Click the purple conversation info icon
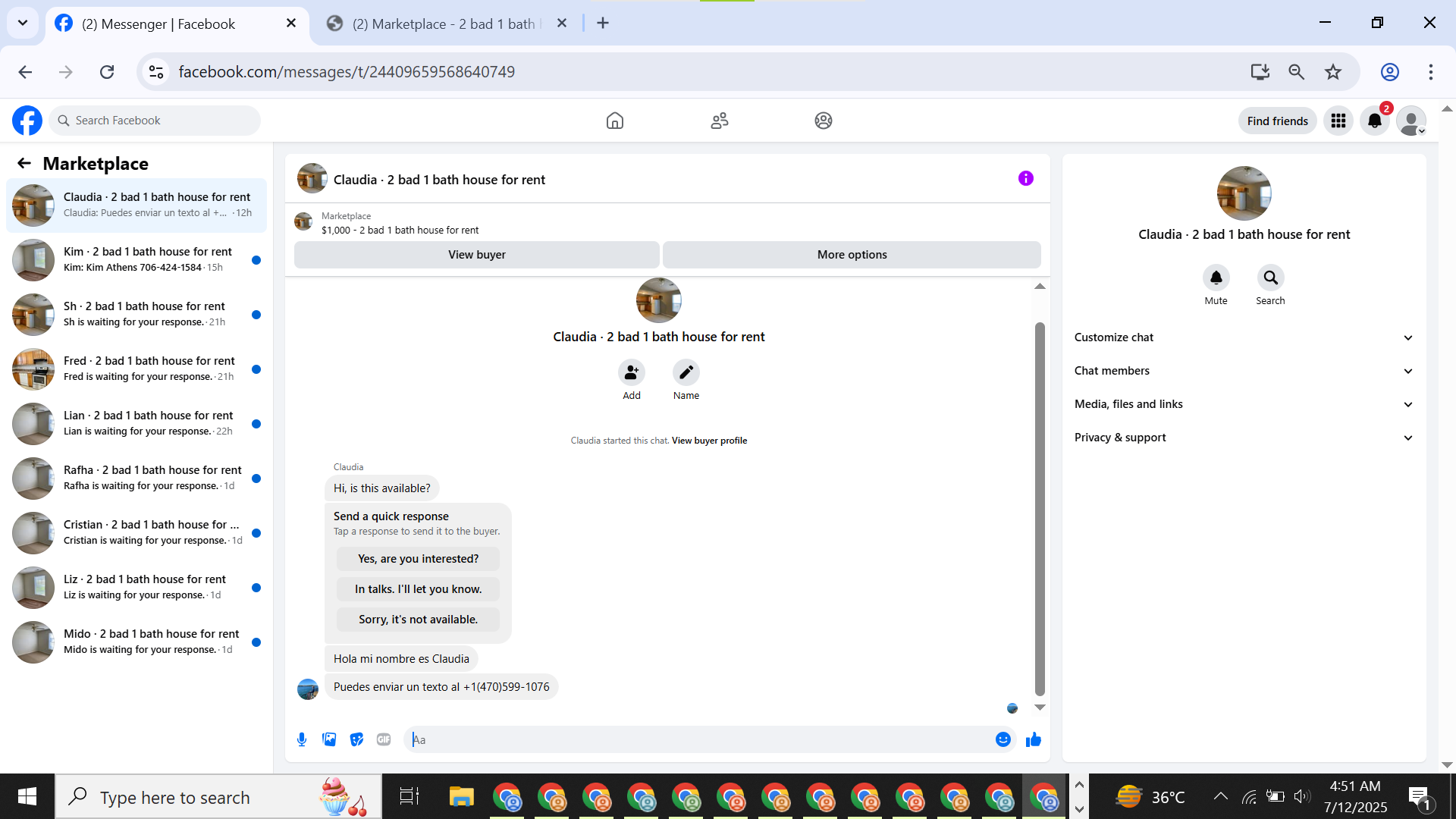This screenshot has height=819, width=1456. 1025,178
